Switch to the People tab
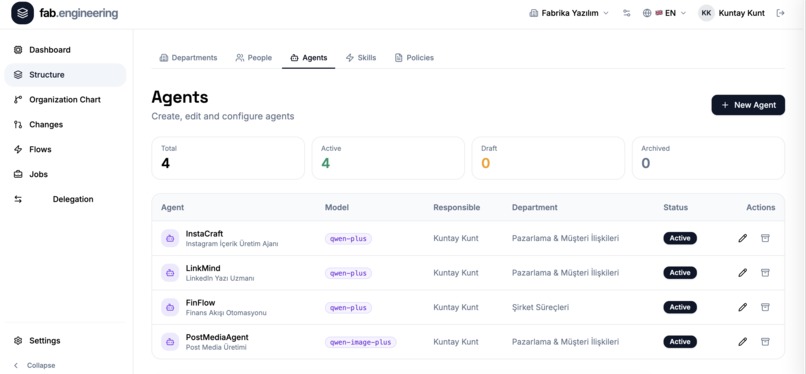 pyautogui.click(x=253, y=58)
